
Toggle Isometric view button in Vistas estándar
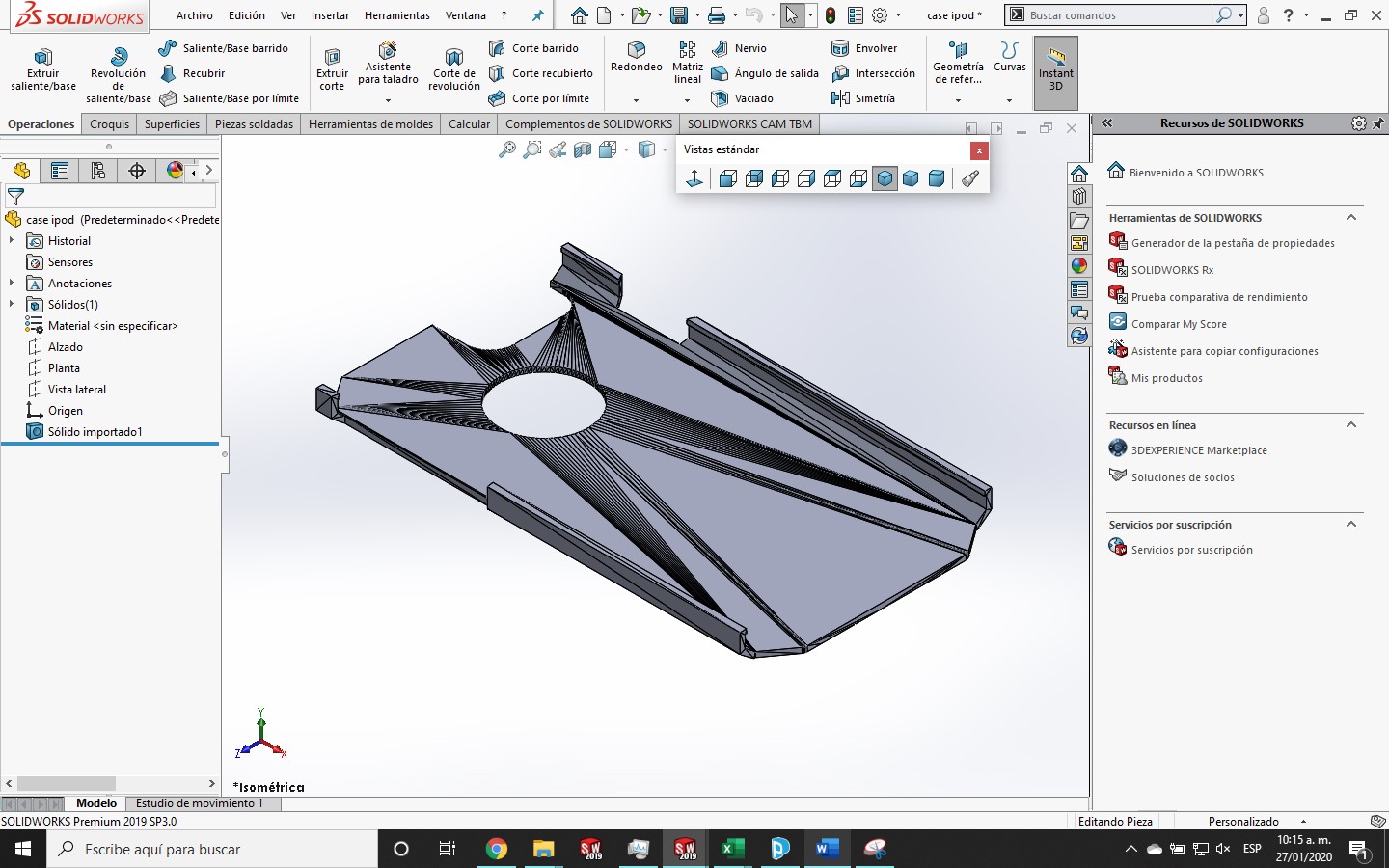tap(885, 178)
